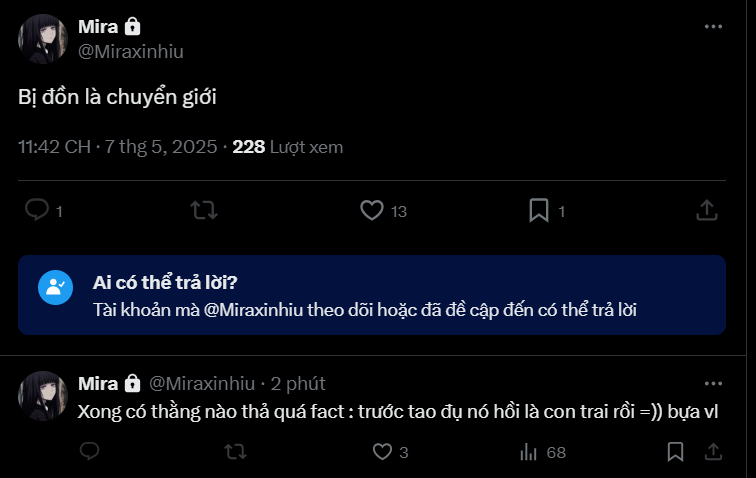Share Mira's reply comment

click(x=713, y=452)
